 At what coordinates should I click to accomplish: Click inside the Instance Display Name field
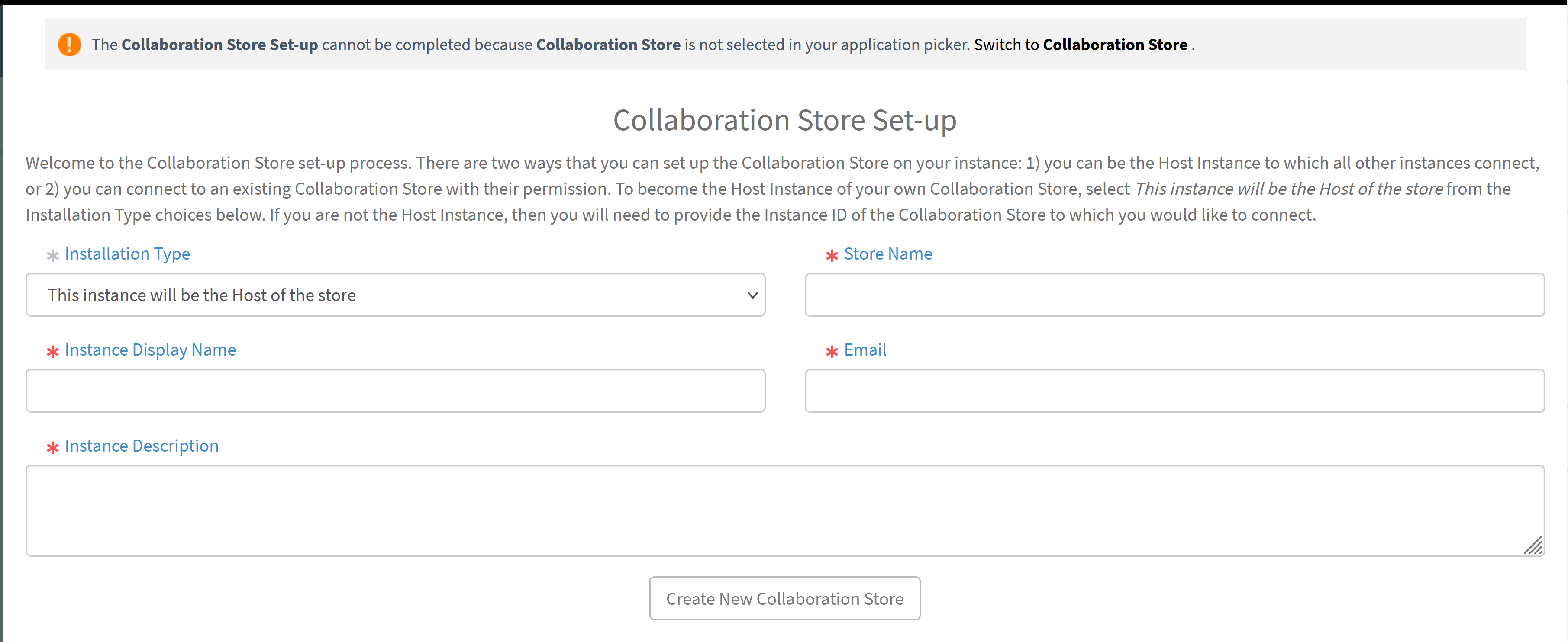[395, 391]
